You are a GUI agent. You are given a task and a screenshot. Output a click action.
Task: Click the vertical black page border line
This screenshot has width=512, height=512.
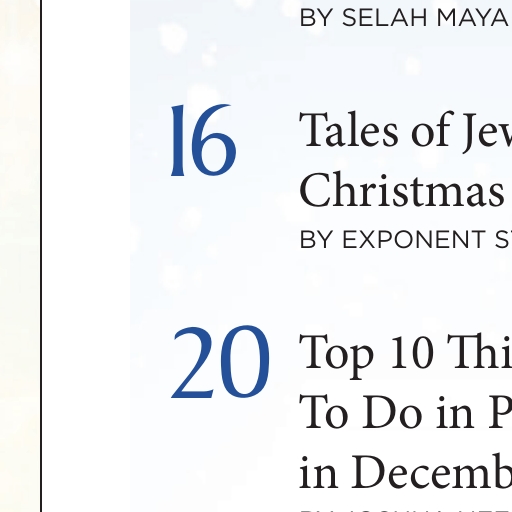tap(41, 256)
